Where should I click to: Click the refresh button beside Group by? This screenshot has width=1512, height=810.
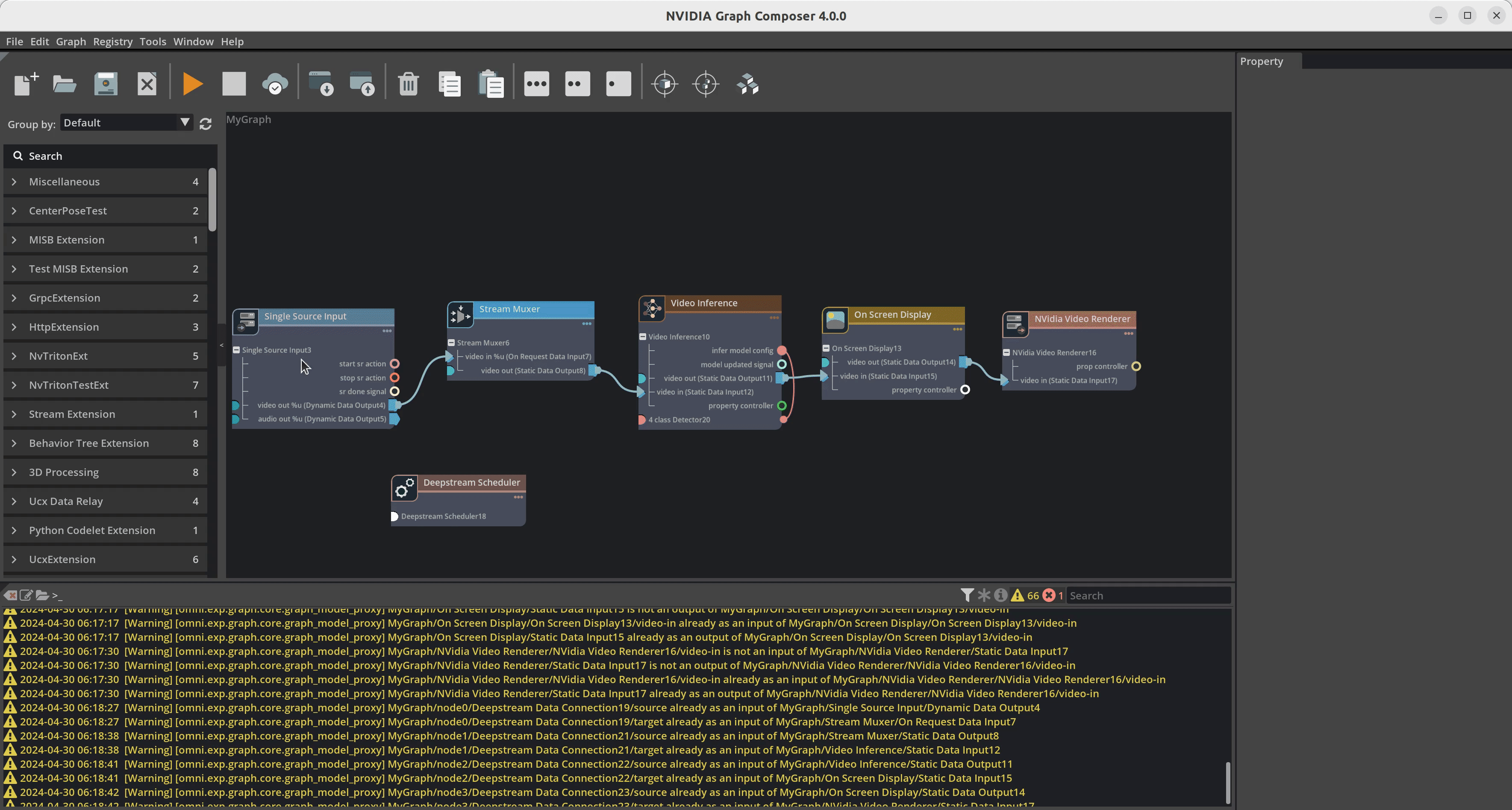(206, 124)
